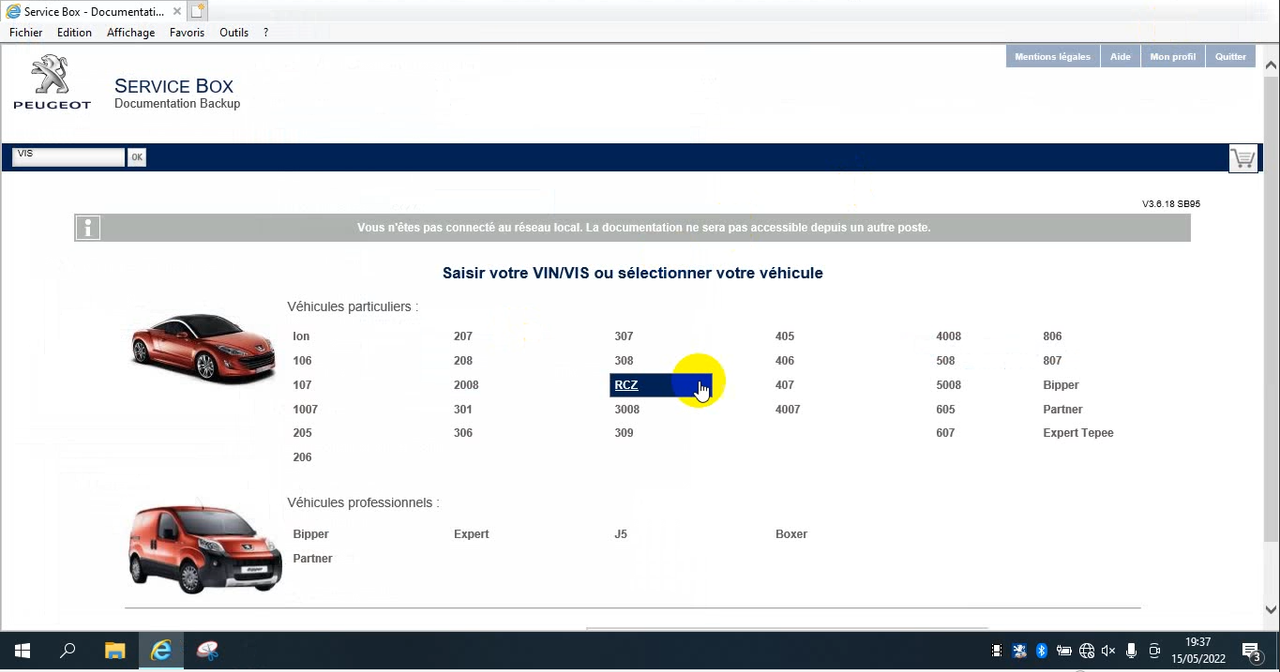1280x672 pixels.
Task: Switch to Internet Explorer taskbar icon
Action: pyautogui.click(x=161, y=651)
